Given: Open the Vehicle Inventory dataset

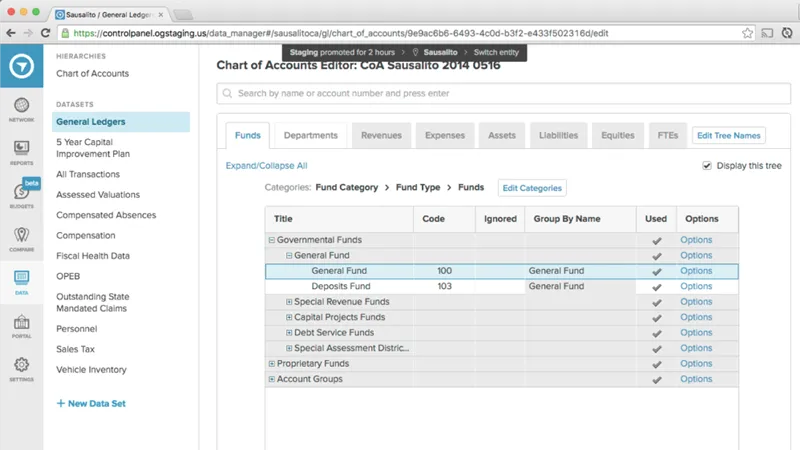Looking at the screenshot, I should coord(91,369).
